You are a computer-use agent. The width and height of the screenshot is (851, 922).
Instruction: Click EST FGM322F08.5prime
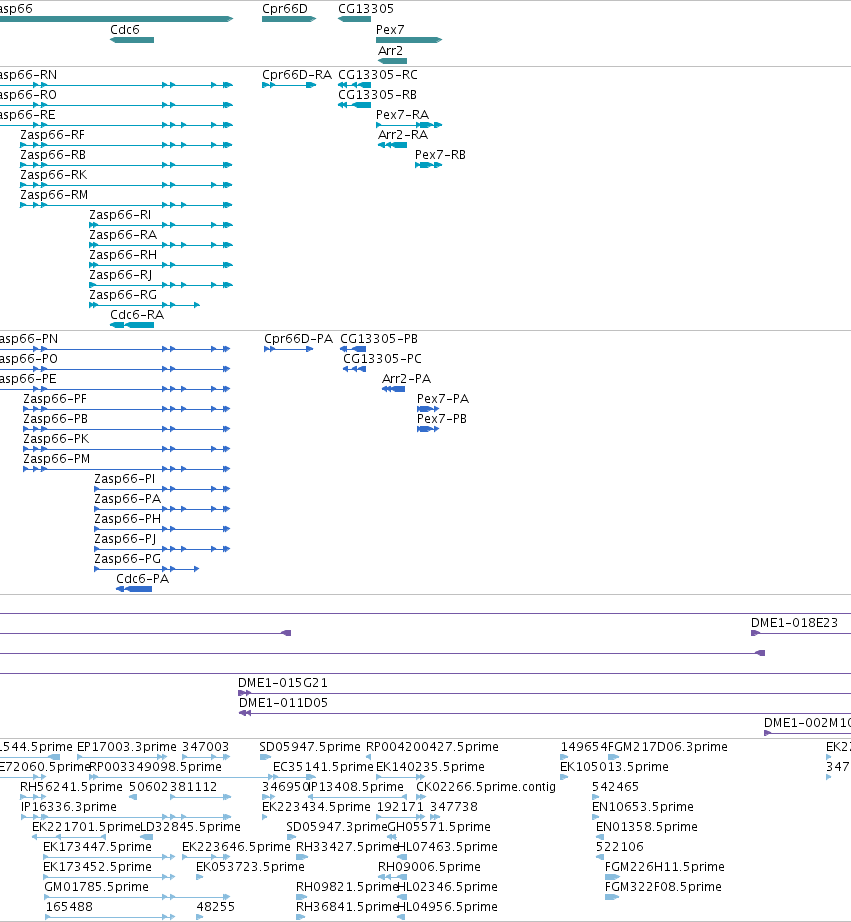(663, 887)
